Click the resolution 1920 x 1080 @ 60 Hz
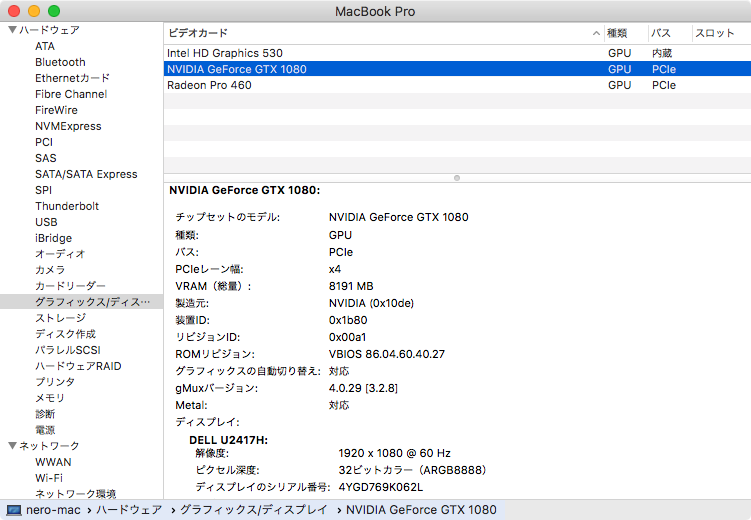This screenshot has height=520, width=751. 395,453
